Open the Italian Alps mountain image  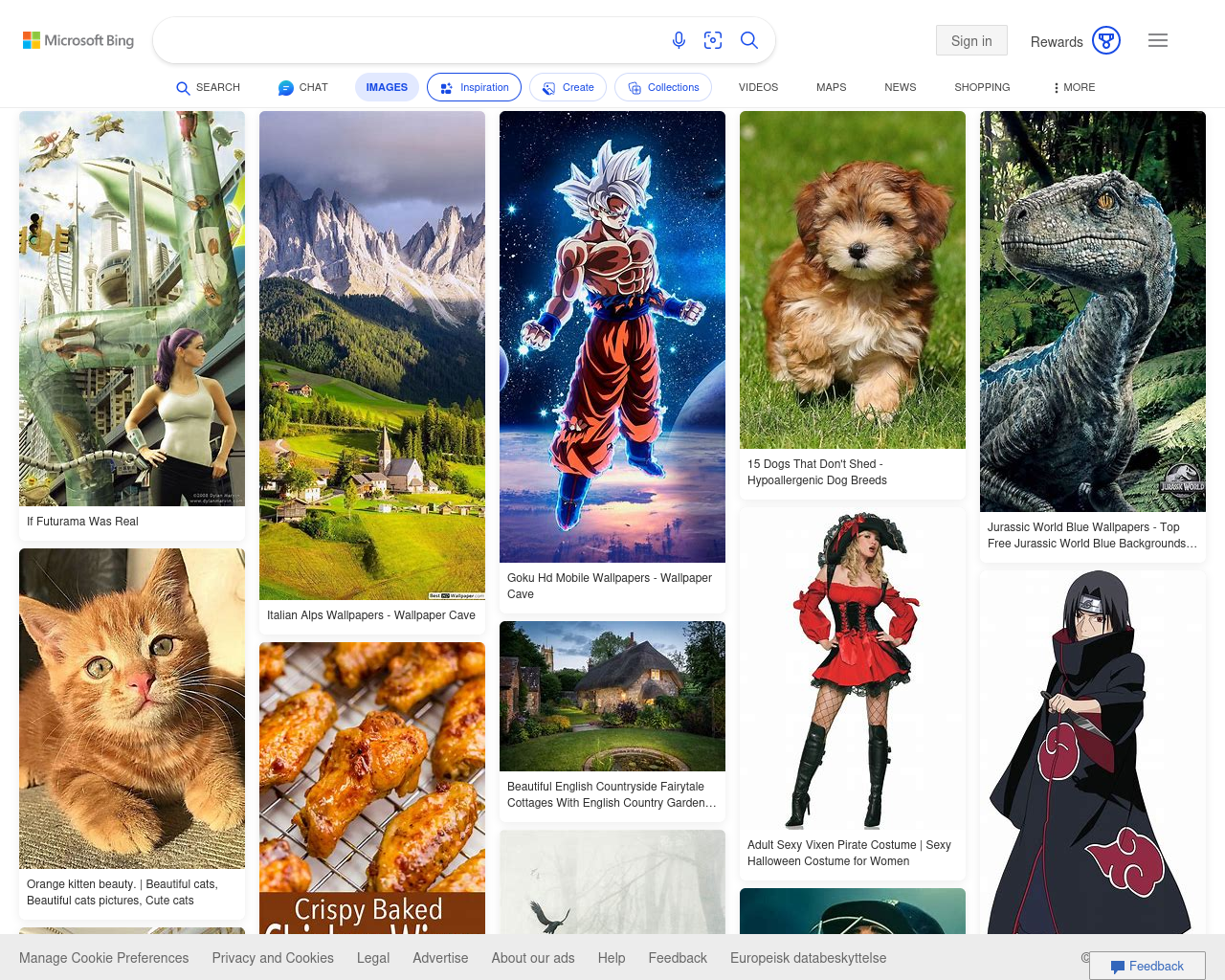pos(372,355)
